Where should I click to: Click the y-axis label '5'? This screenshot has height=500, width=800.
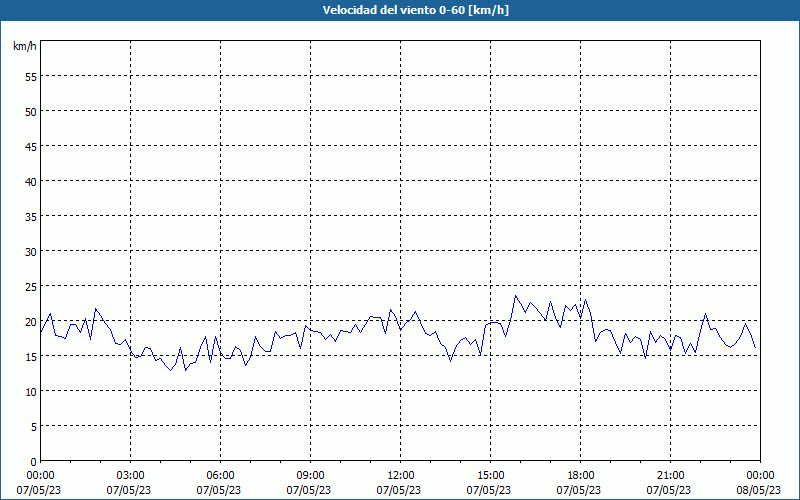tap(34, 427)
